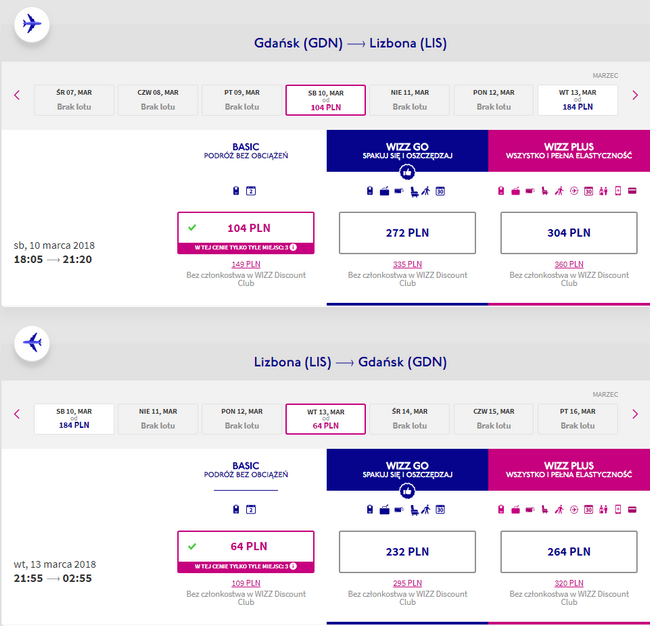Click the '21:55 → 02:55' flight times
The width and height of the screenshot is (650, 626).
(x=53, y=578)
